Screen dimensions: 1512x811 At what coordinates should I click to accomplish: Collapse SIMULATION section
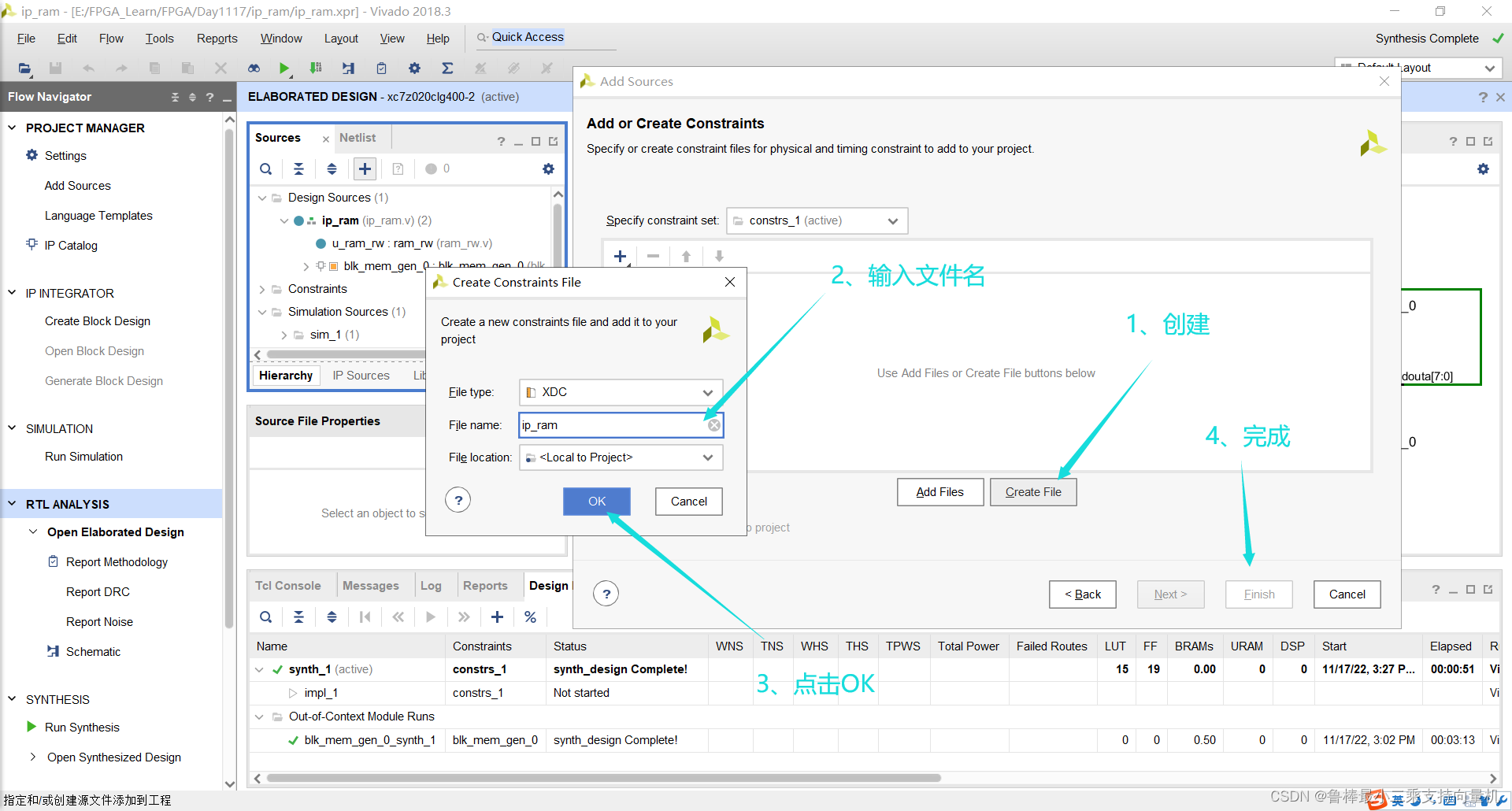(12, 428)
